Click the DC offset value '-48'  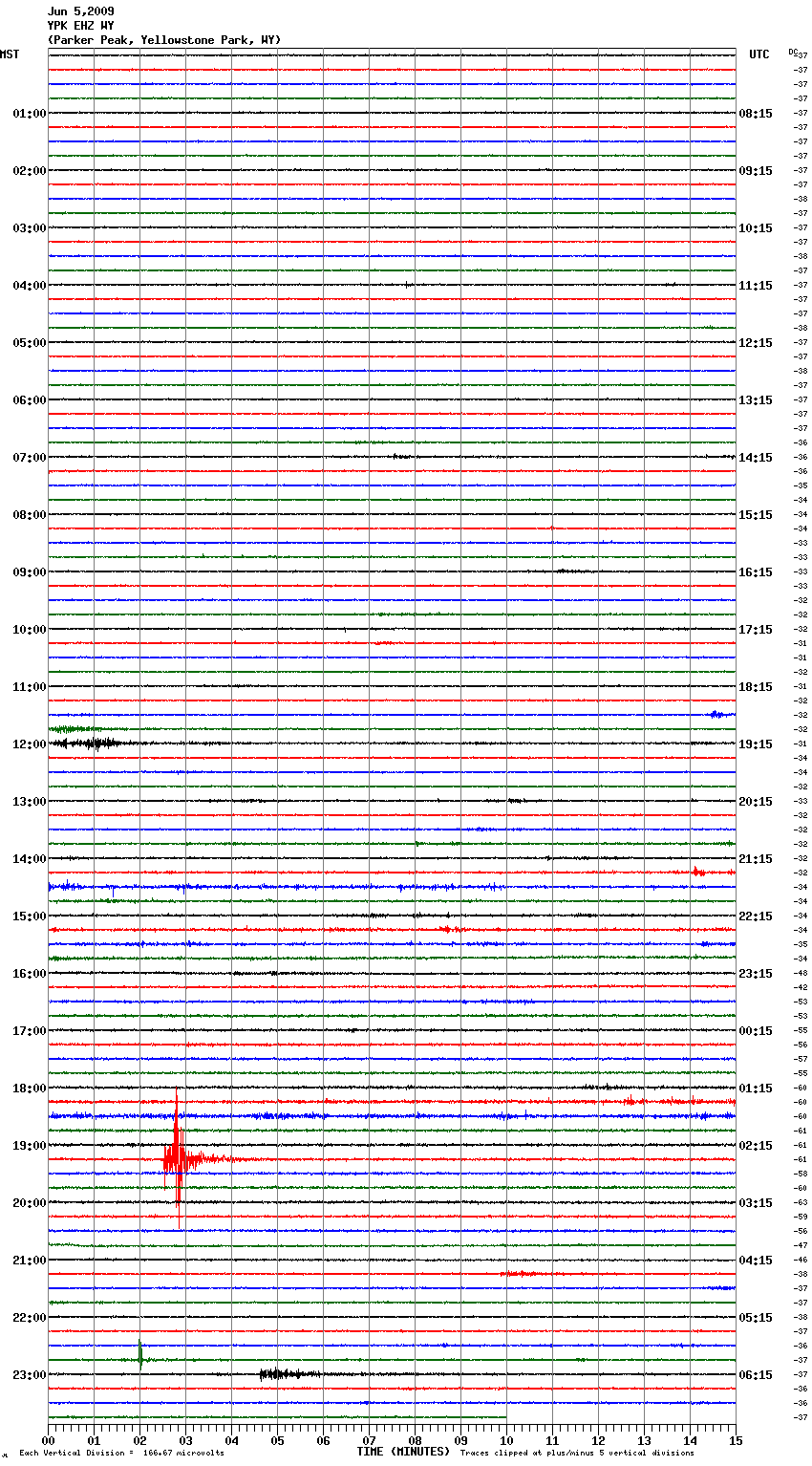tap(801, 973)
